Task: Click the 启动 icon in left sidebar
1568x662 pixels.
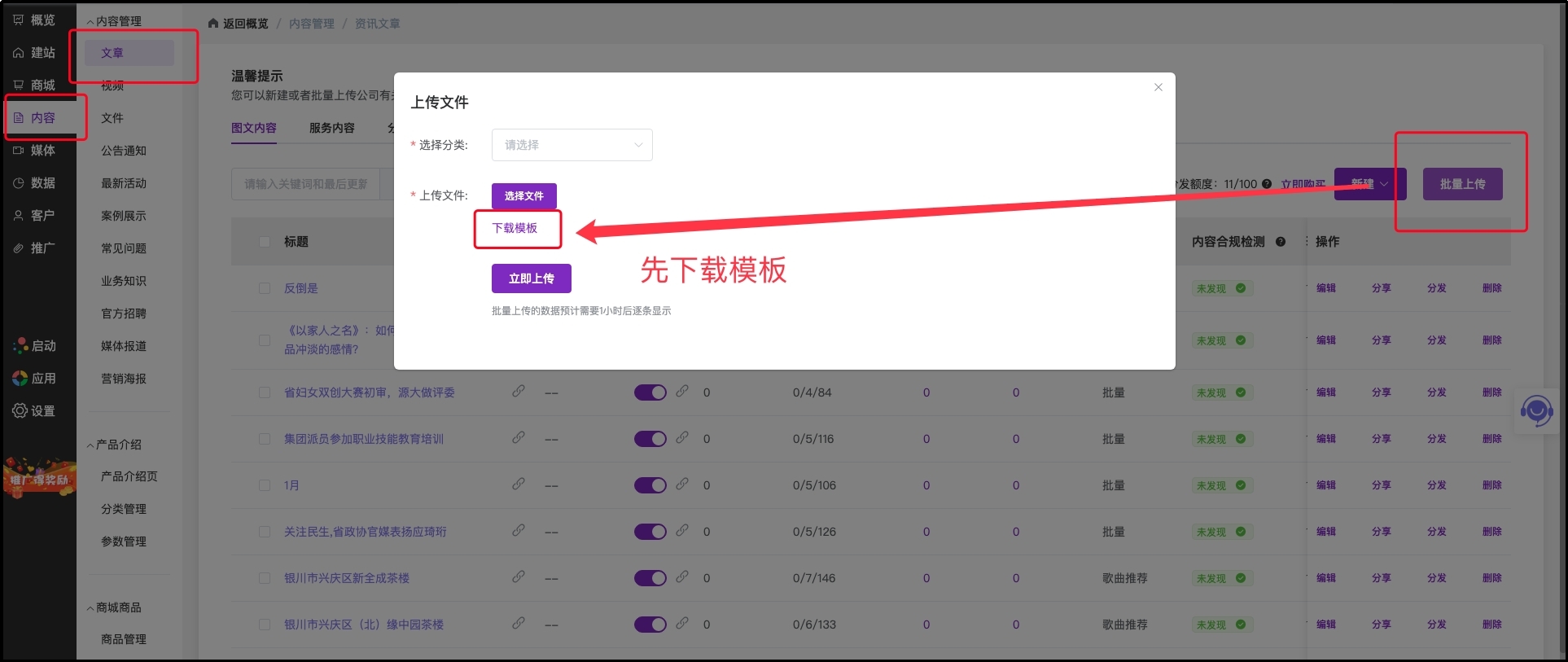Action: point(20,345)
